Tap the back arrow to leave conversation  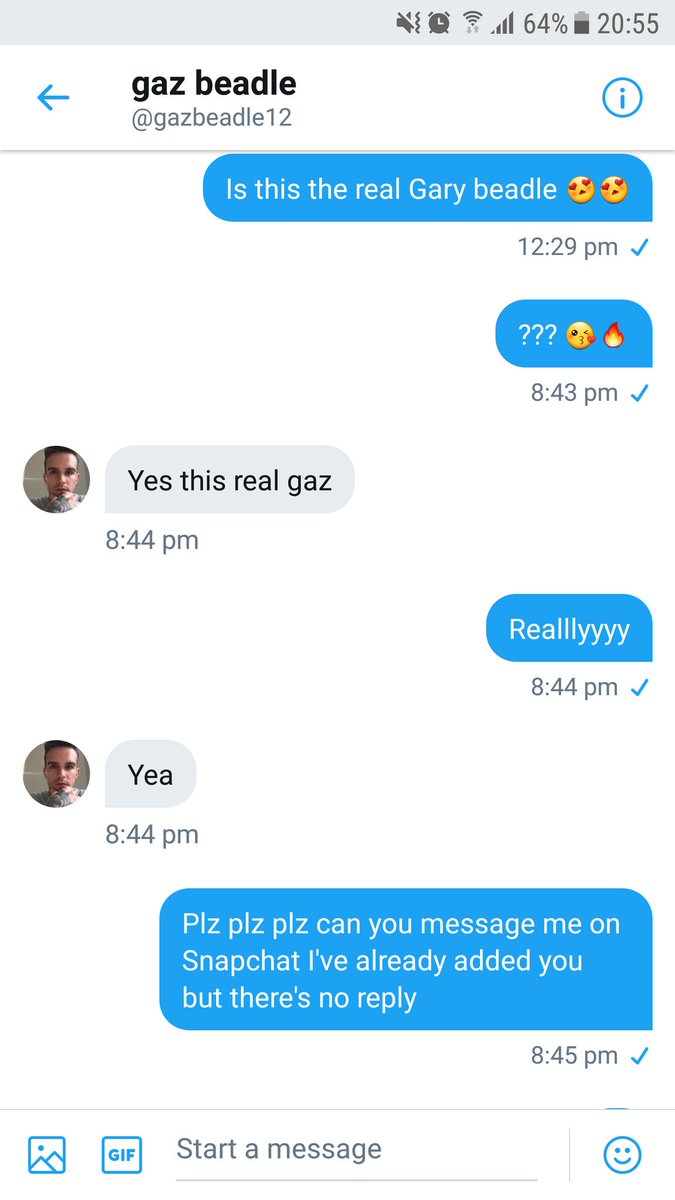(x=53, y=98)
